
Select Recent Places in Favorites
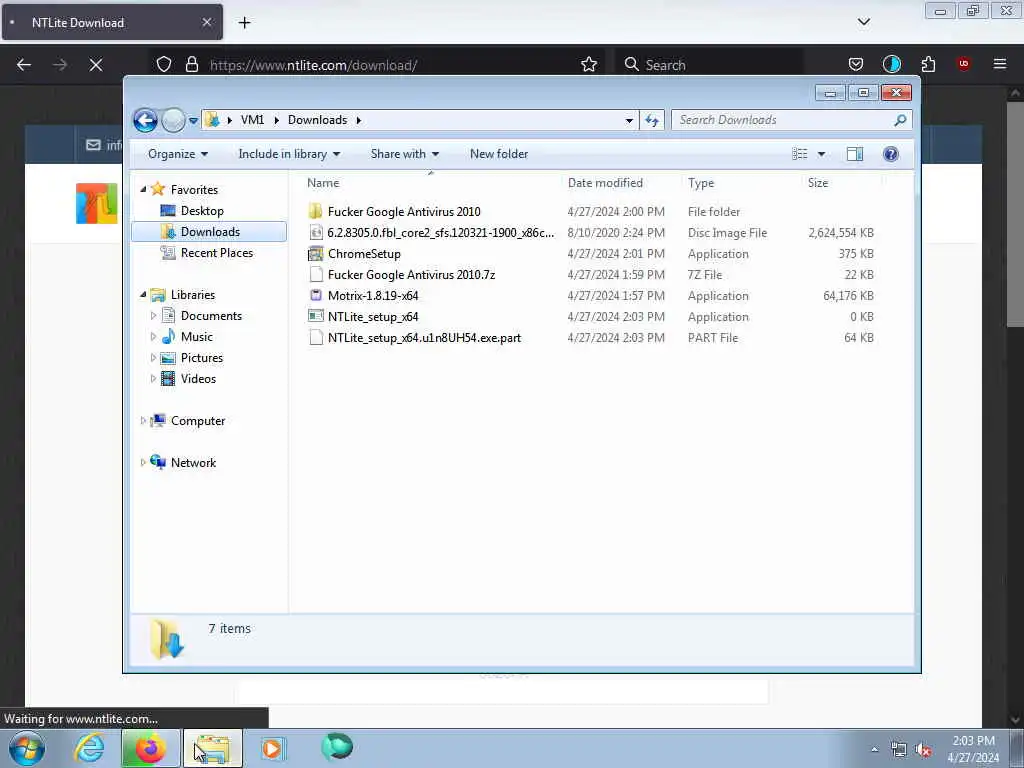217,253
